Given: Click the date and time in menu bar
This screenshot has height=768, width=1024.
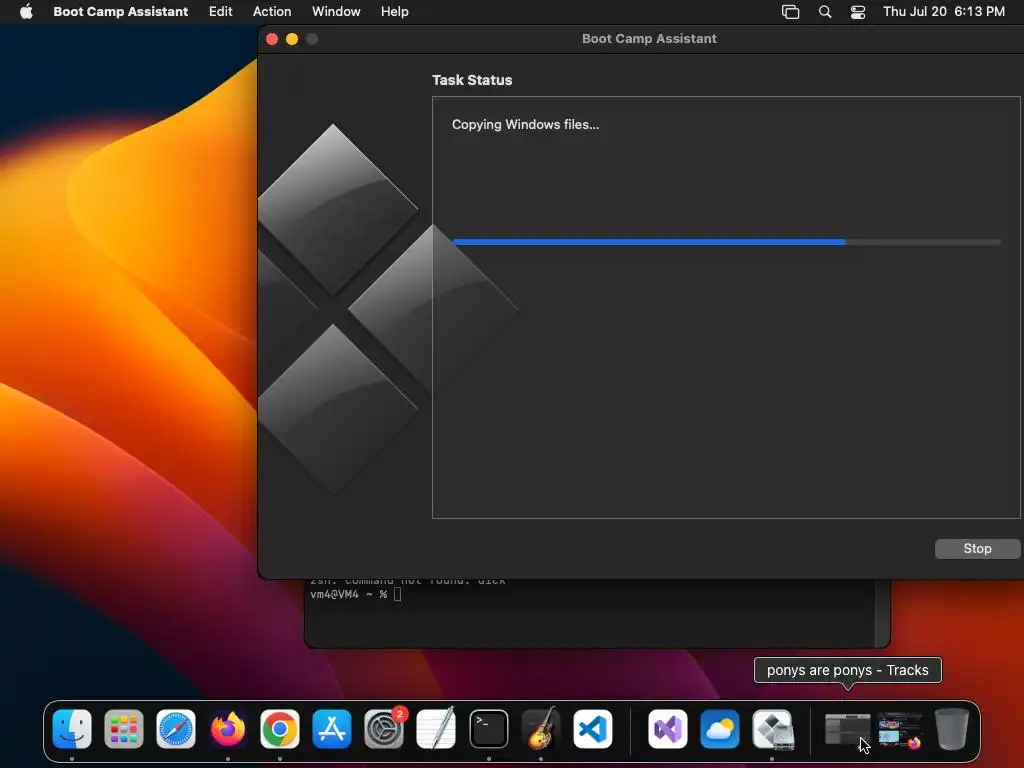Looking at the screenshot, I should pyautogui.click(x=944, y=12).
